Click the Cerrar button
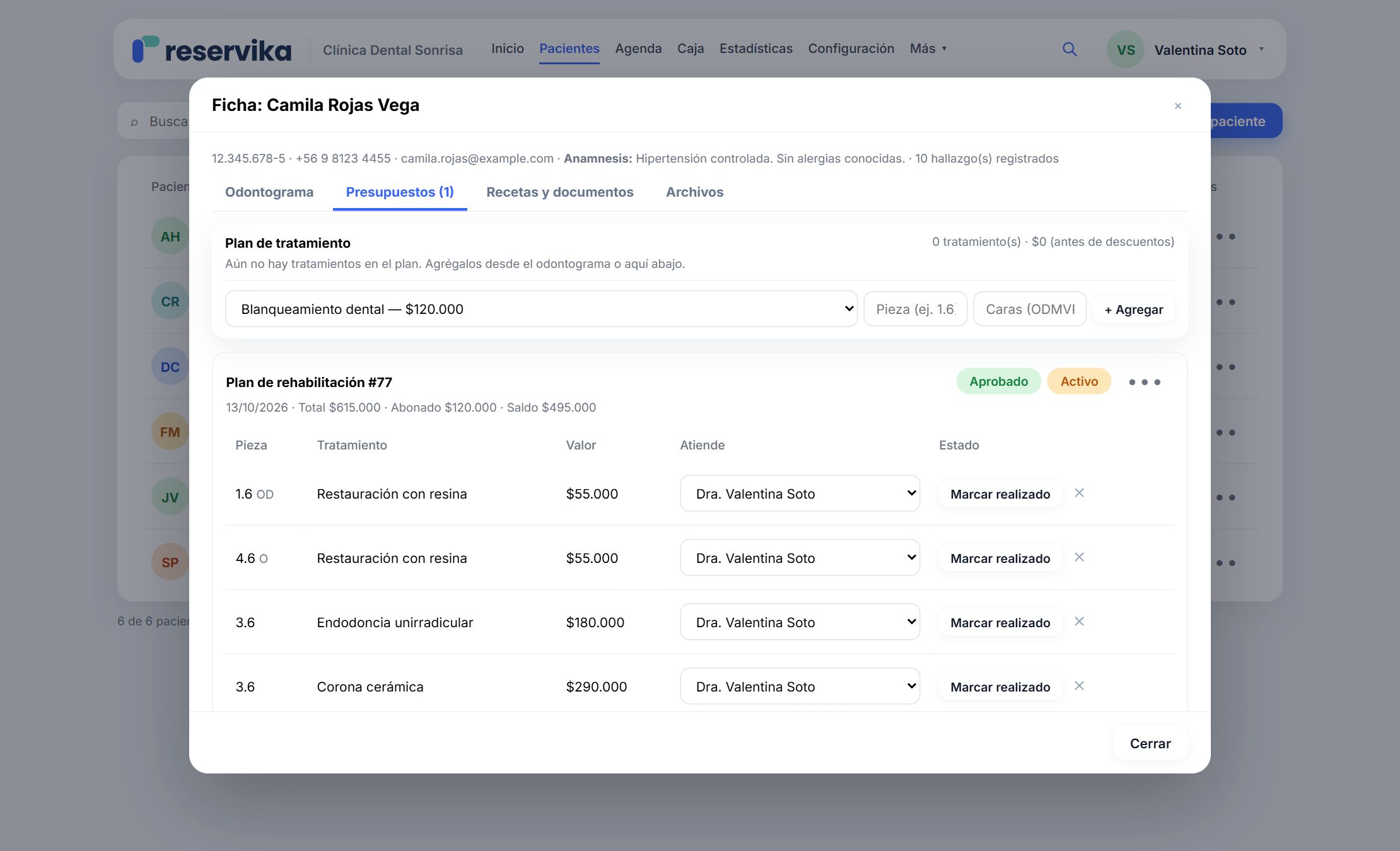The image size is (1400, 851). pyautogui.click(x=1150, y=743)
